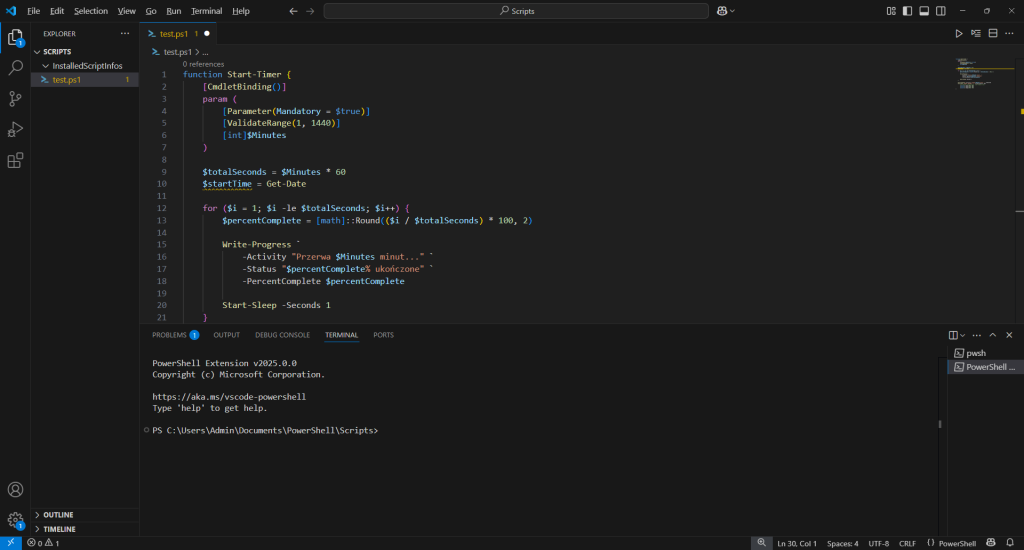Screen dimensions: 1024x550
Task: Click the Run script play icon
Action: coord(959,33)
